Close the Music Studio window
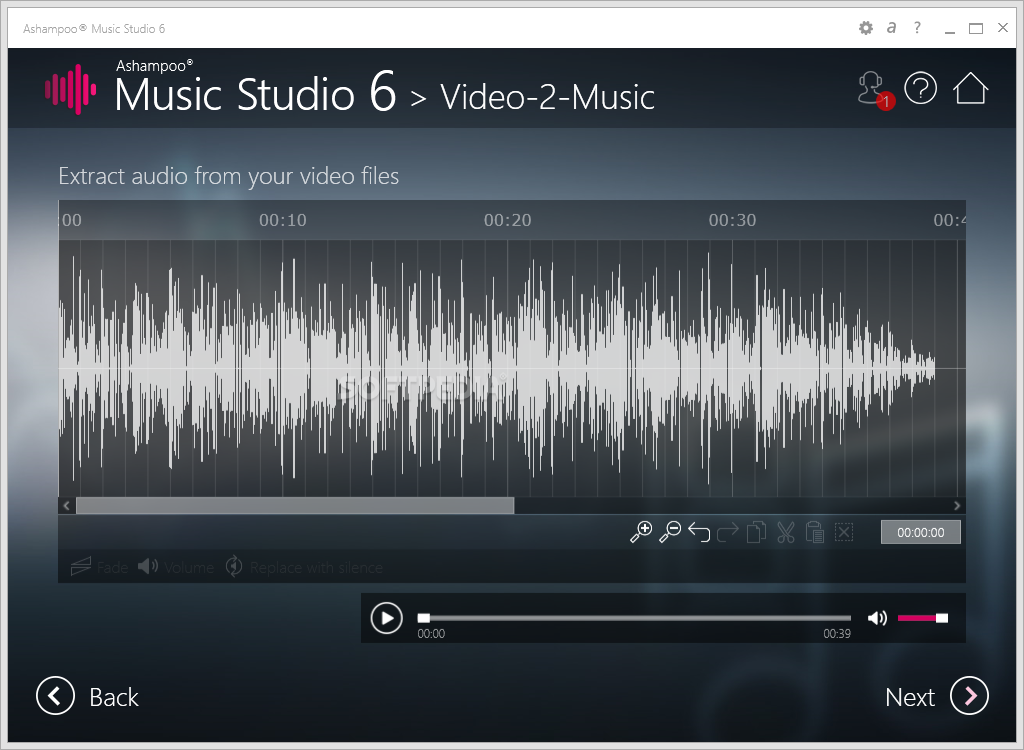Screen dimensions: 1024x750 click(x=1003, y=27)
